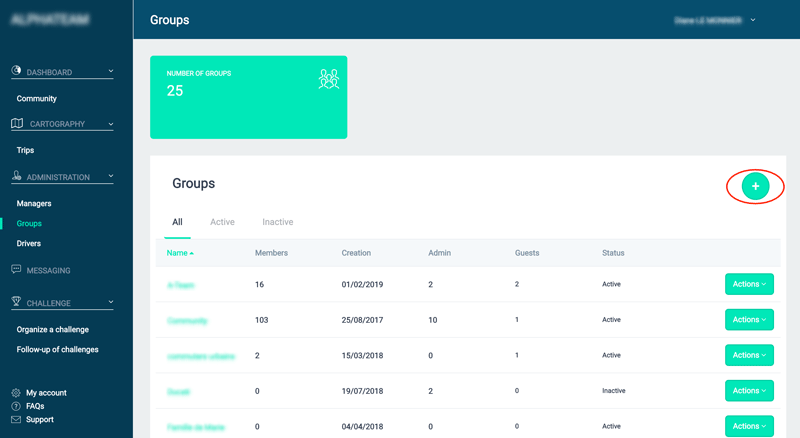Click the FAQs question mark icon
Image resolution: width=800 pixels, height=438 pixels.
(16, 406)
